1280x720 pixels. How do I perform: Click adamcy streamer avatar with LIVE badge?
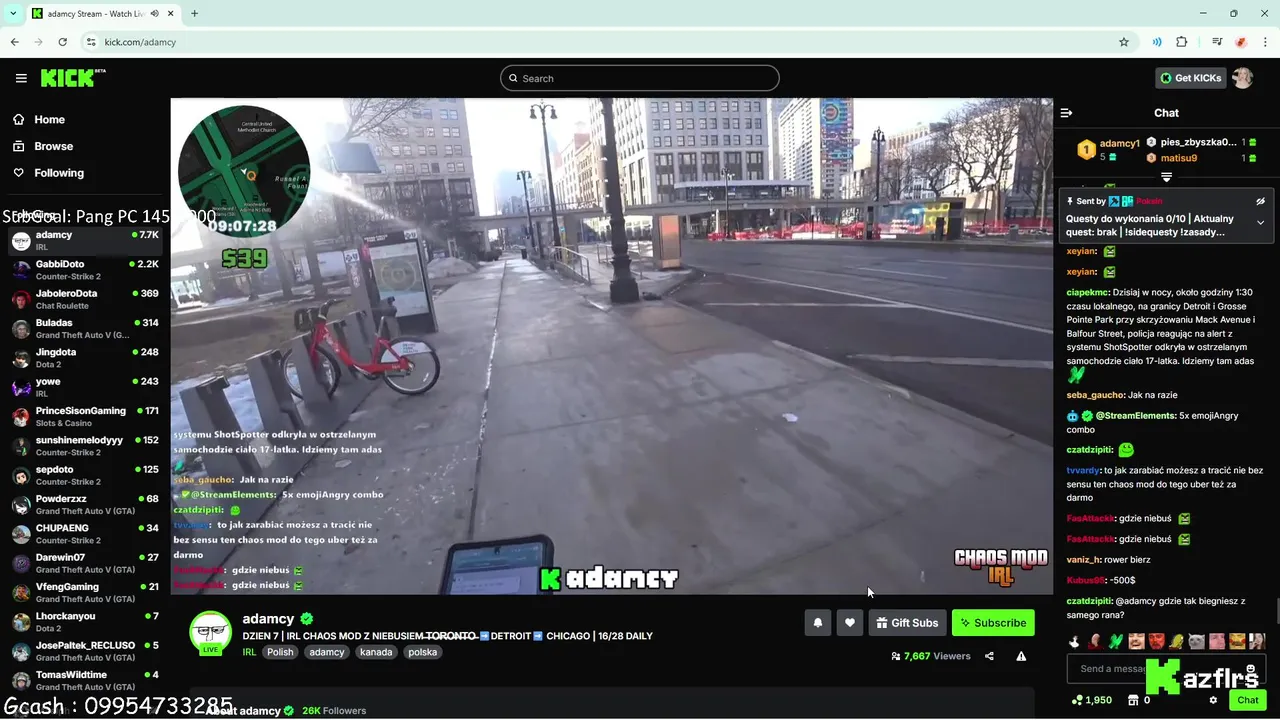tap(210, 633)
